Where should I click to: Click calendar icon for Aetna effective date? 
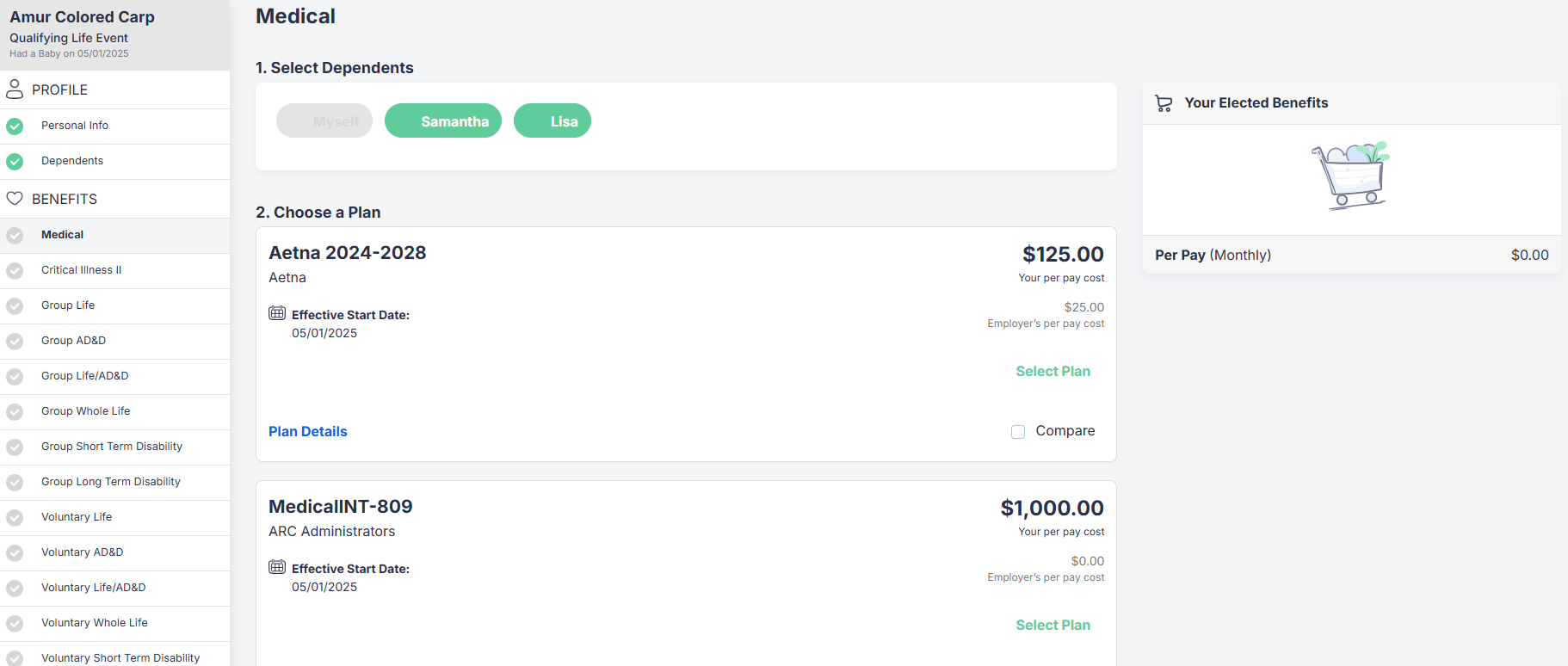coord(277,313)
